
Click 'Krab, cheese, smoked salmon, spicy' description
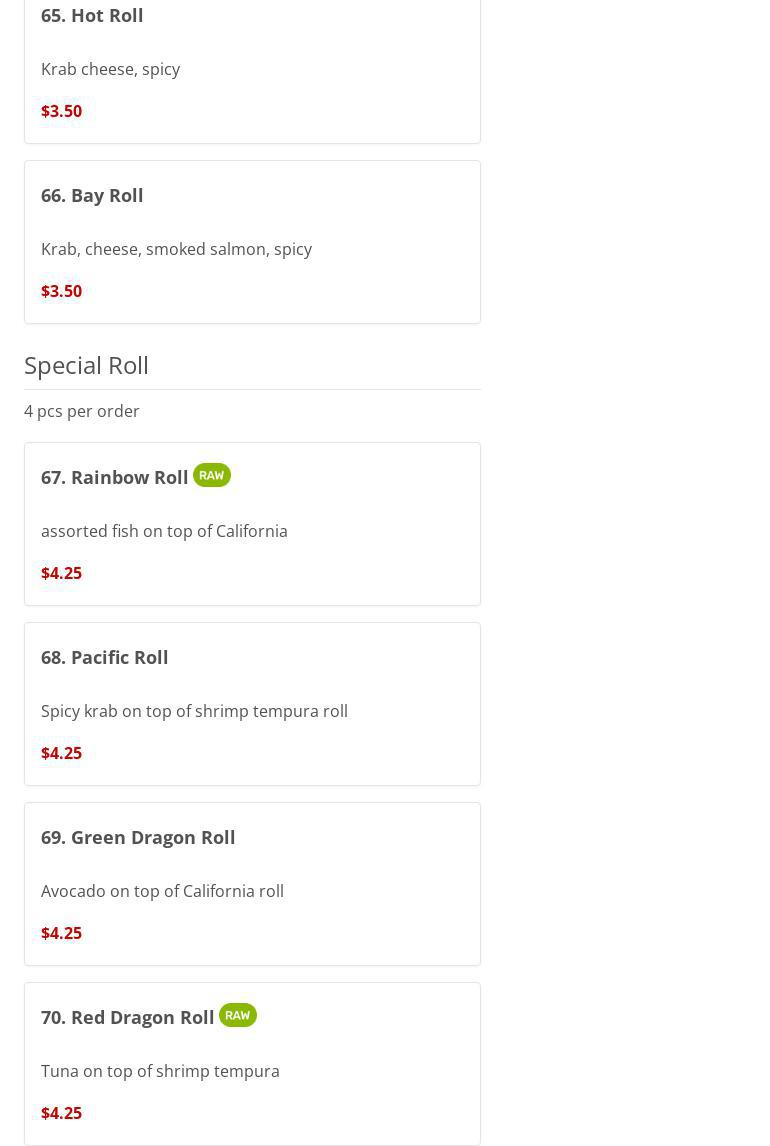pyautogui.click(x=176, y=249)
